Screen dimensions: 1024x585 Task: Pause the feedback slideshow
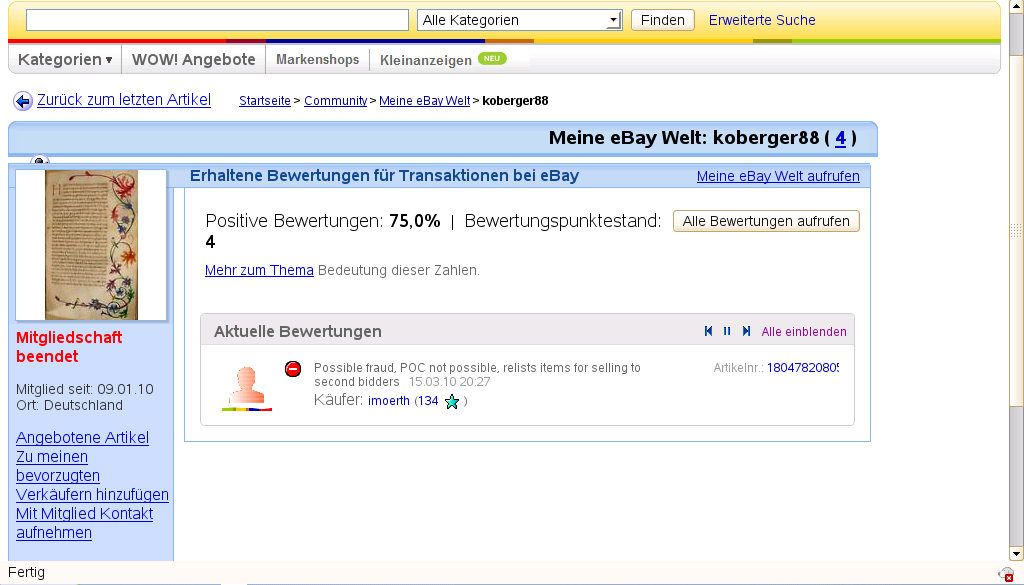(727, 332)
